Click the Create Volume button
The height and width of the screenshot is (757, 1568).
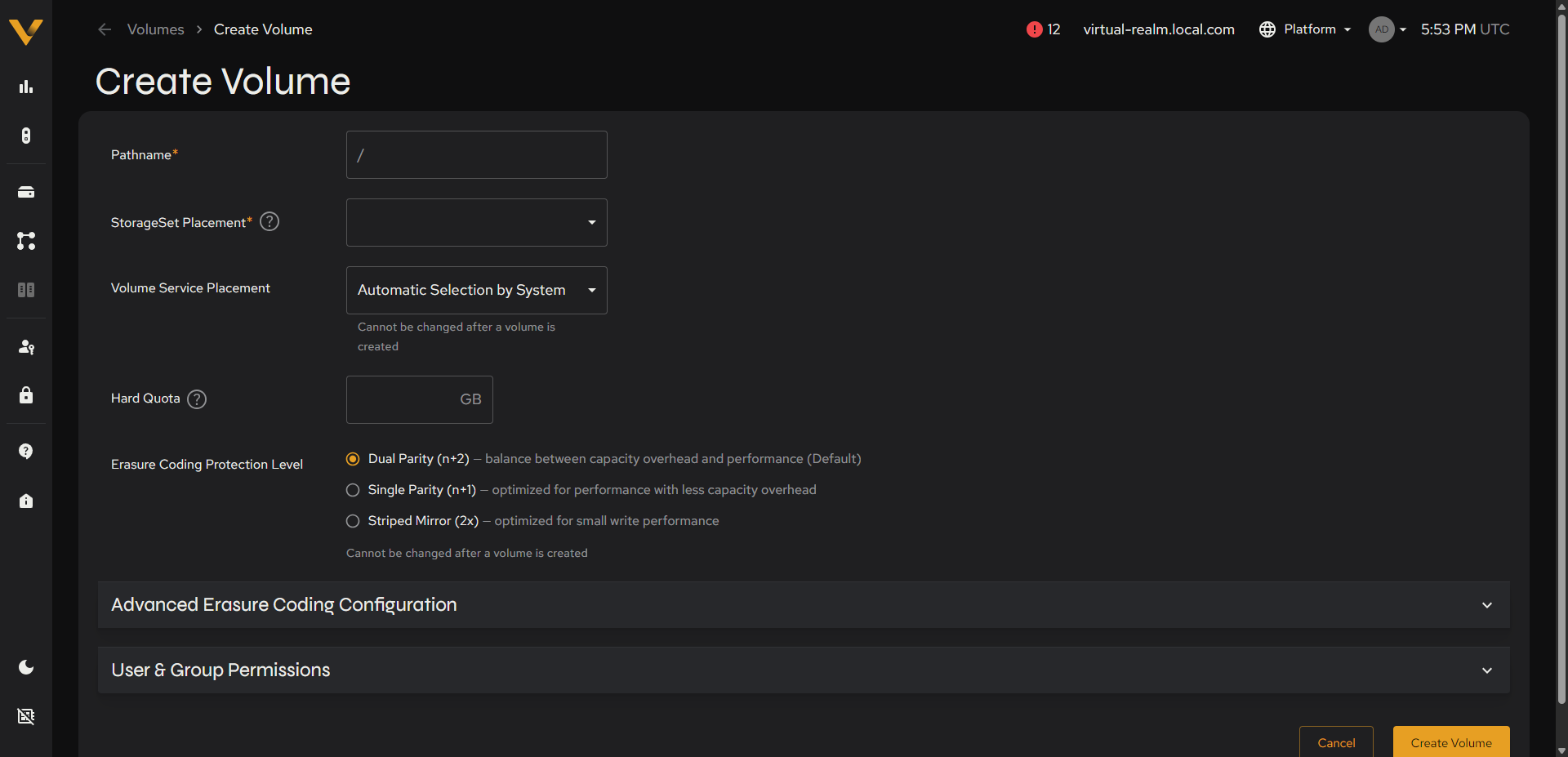tap(1451, 742)
